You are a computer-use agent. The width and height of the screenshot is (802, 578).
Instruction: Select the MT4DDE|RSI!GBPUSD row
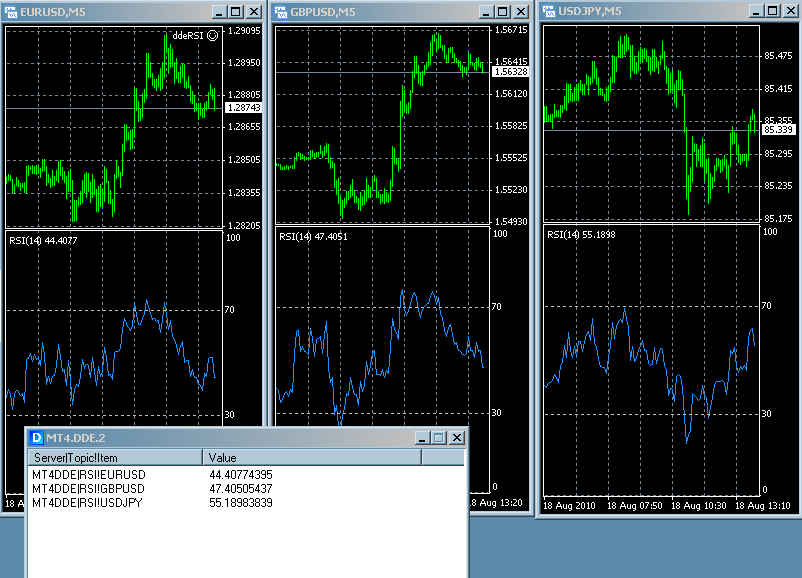pyautogui.click(x=89, y=488)
